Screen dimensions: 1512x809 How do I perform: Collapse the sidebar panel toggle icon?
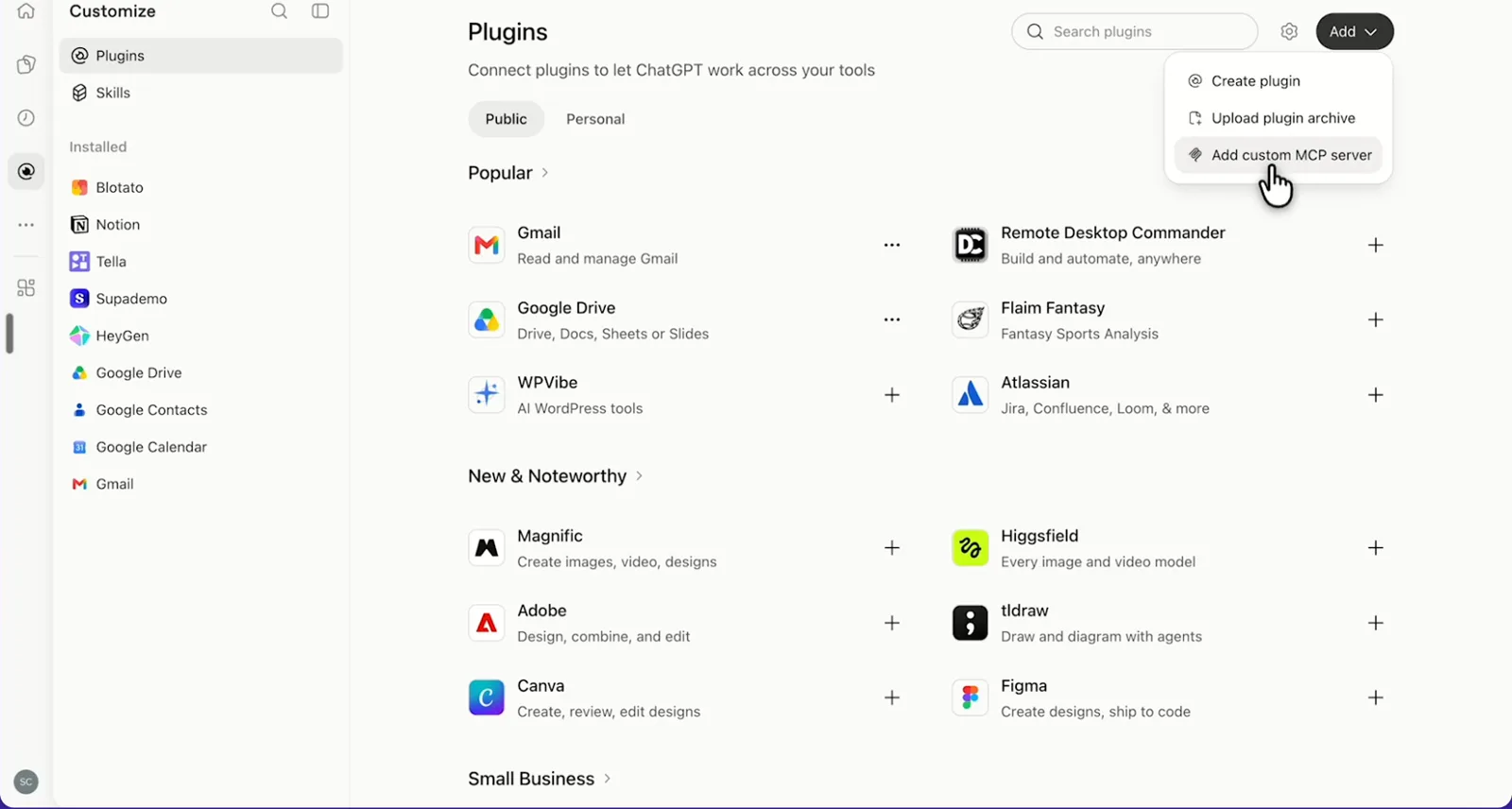(x=320, y=11)
